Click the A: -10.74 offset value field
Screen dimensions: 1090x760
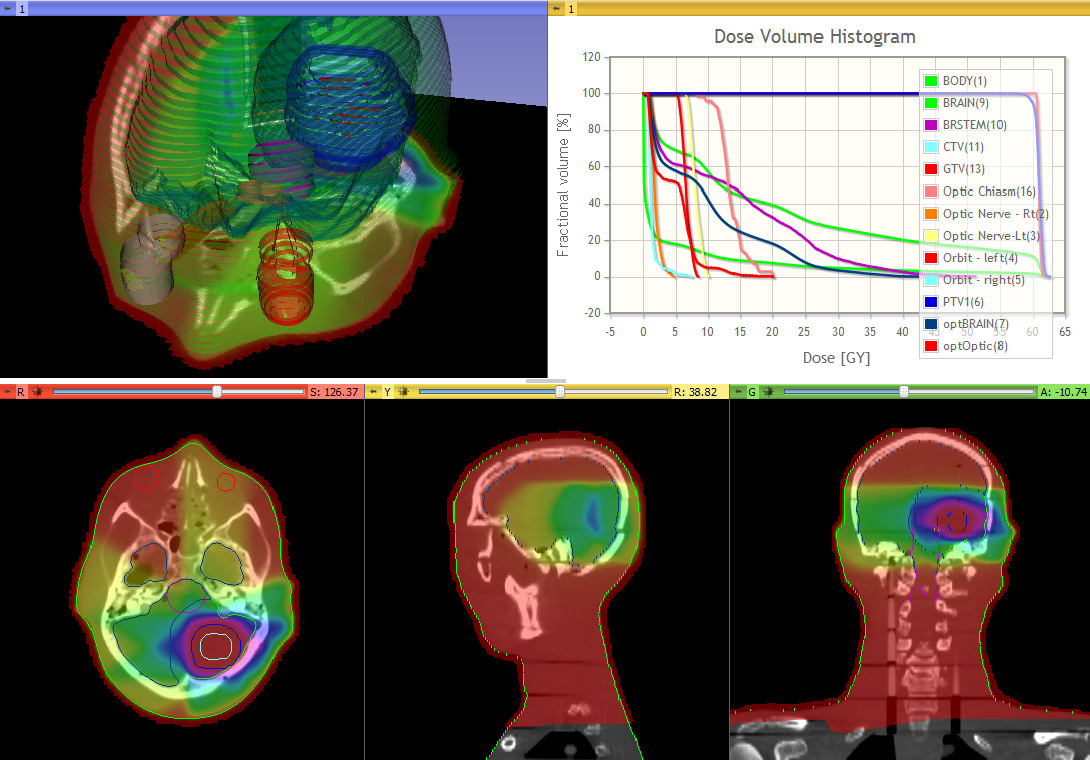[x=1062, y=392]
